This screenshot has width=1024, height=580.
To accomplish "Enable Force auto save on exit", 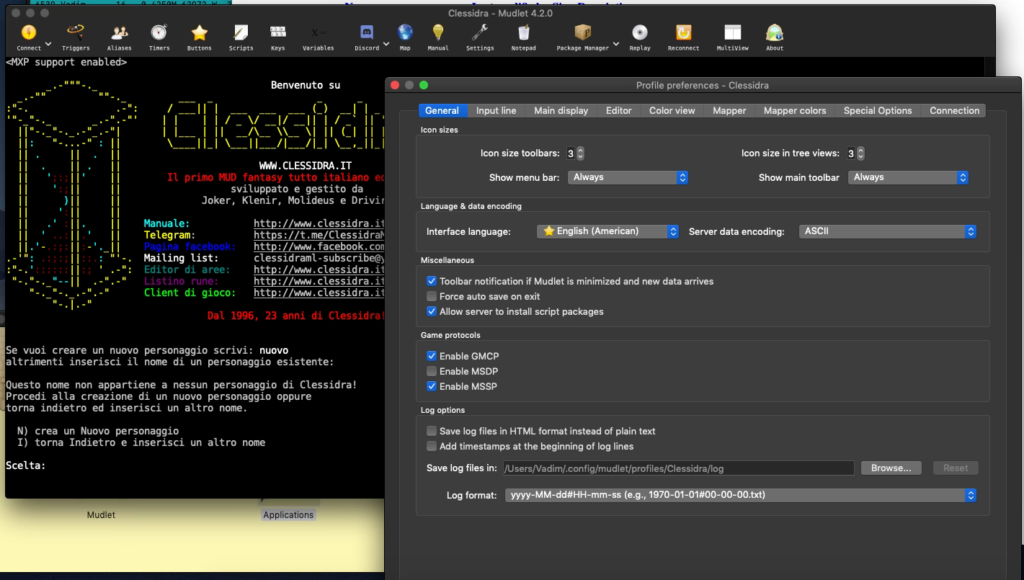I will [432, 297].
